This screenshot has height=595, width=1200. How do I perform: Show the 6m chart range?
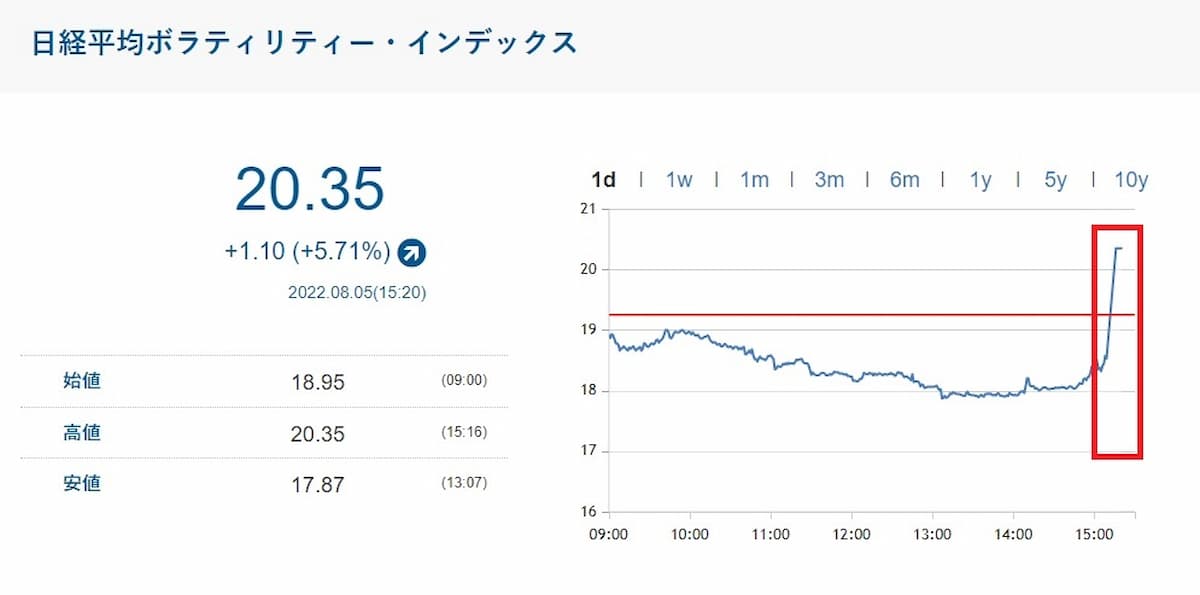(x=904, y=180)
